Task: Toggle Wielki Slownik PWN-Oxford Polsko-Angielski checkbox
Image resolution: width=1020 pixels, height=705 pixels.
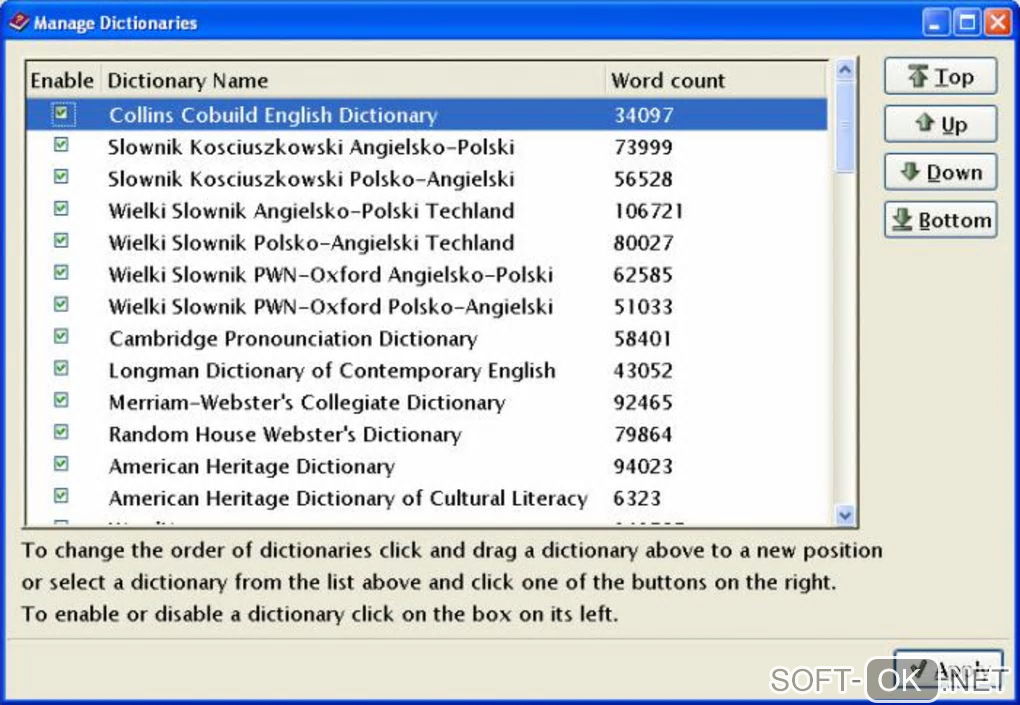Action: point(61,304)
